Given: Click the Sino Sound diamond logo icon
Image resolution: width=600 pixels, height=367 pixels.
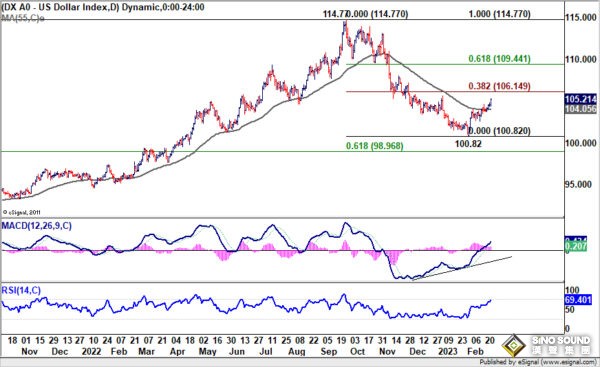Looking at the screenshot, I should click(514, 345).
